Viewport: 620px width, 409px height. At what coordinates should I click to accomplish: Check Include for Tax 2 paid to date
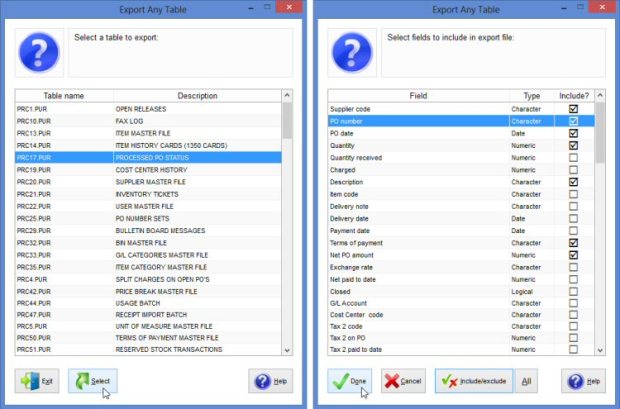click(573, 349)
